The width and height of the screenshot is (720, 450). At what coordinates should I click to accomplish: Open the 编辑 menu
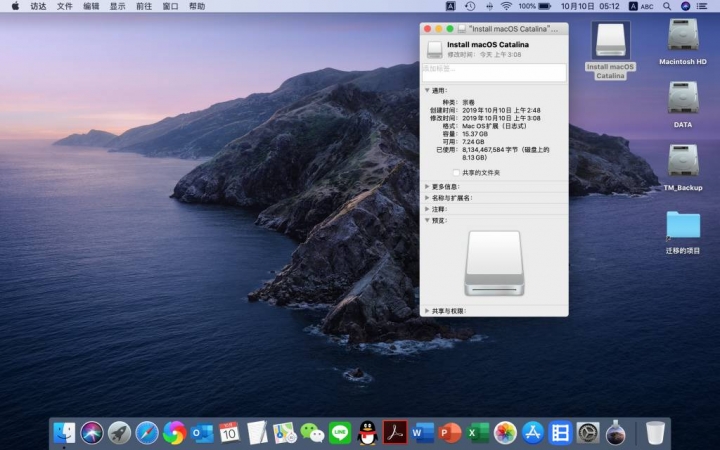(x=91, y=6)
